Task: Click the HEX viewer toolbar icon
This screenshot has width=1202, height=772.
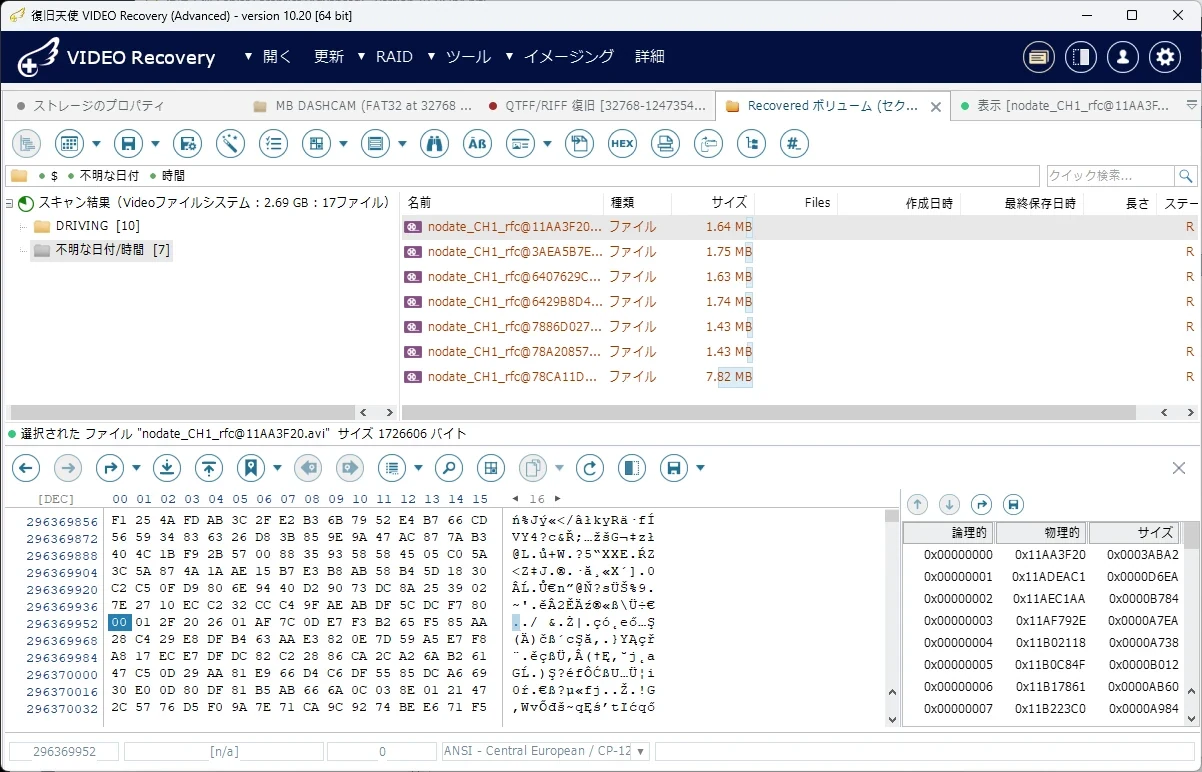Action: (622, 144)
